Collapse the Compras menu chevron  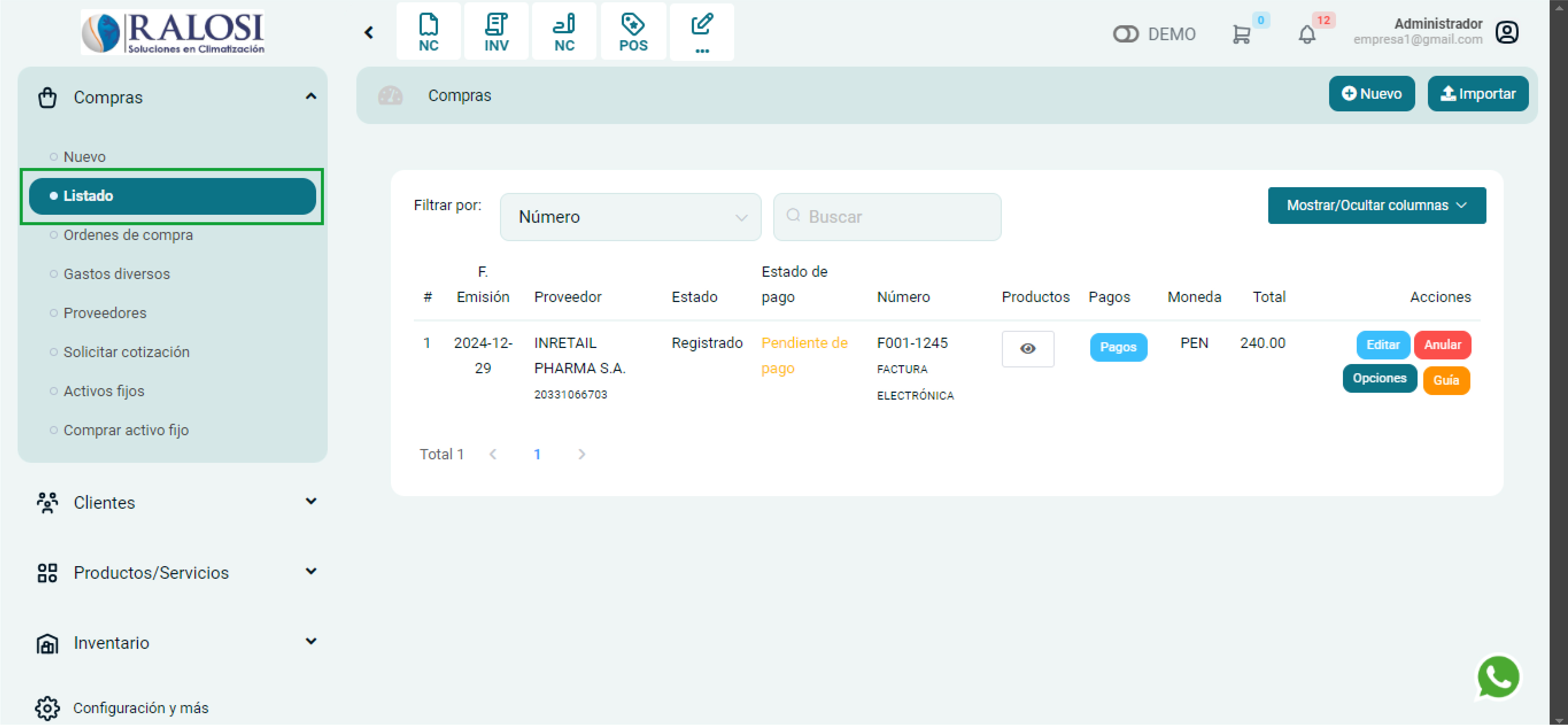[x=311, y=96]
